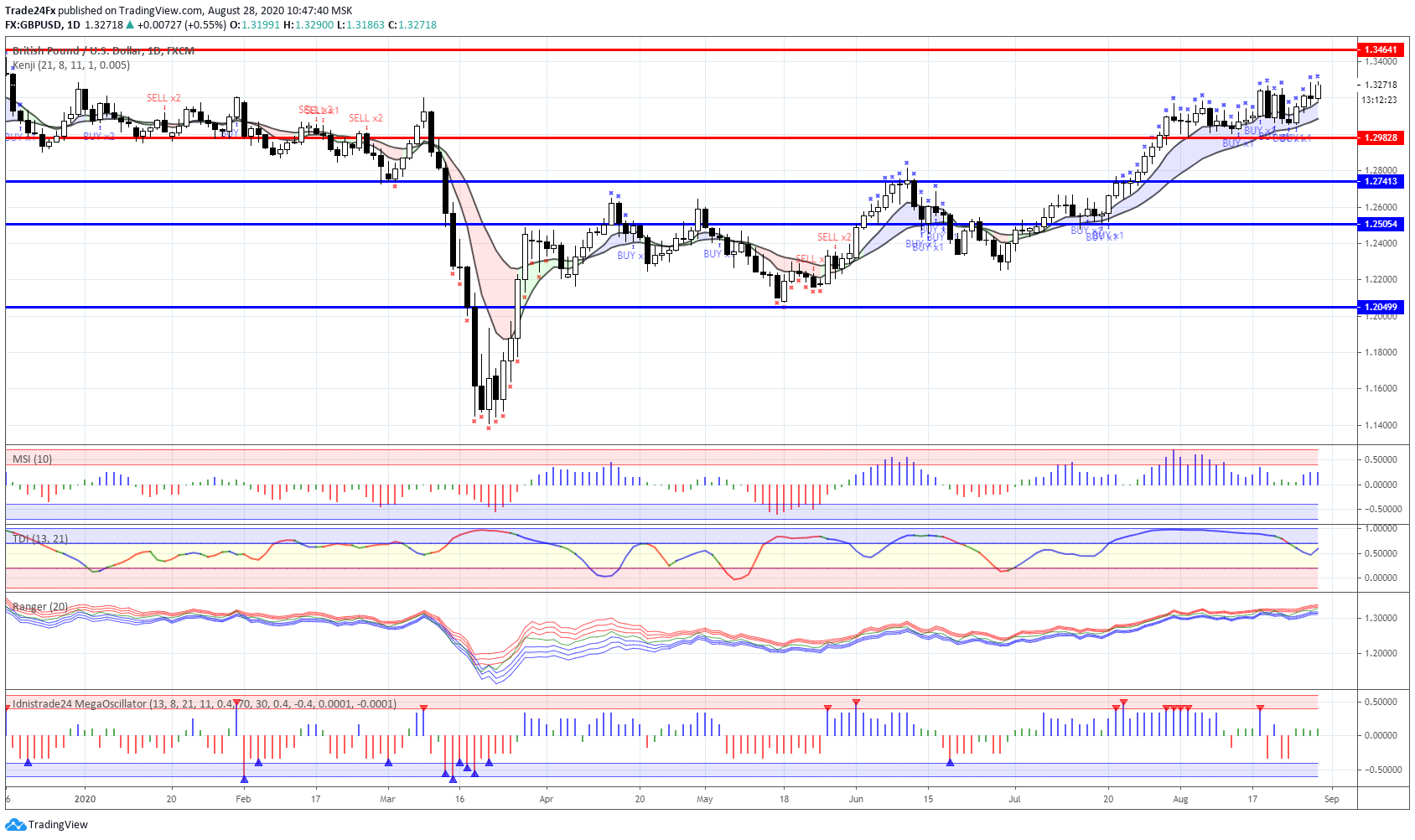Click the 1.14000 value on the price axis
This screenshot has width=1415, height=840.
coord(1381,425)
